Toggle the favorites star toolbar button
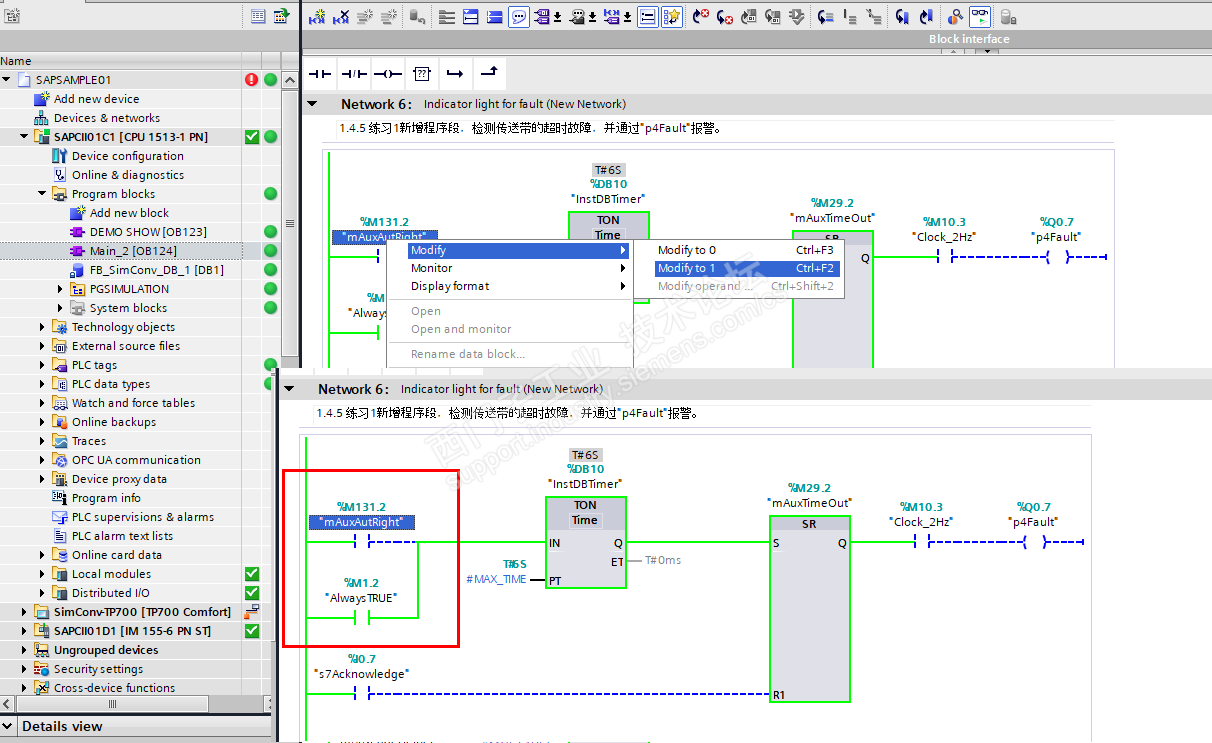The height and width of the screenshot is (743, 1212). 672,17
